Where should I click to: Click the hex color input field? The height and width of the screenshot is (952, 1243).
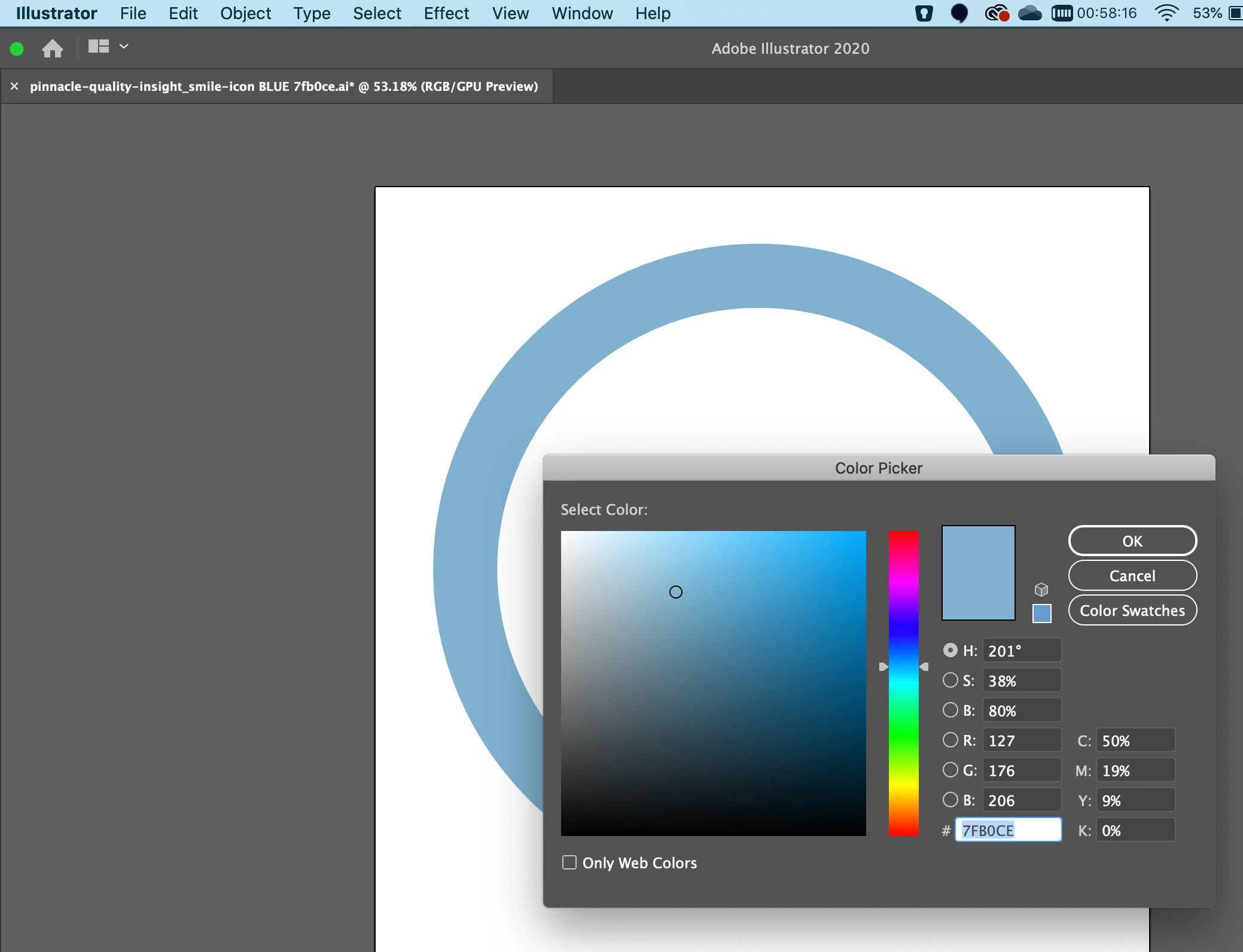[x=1008, y=830]
